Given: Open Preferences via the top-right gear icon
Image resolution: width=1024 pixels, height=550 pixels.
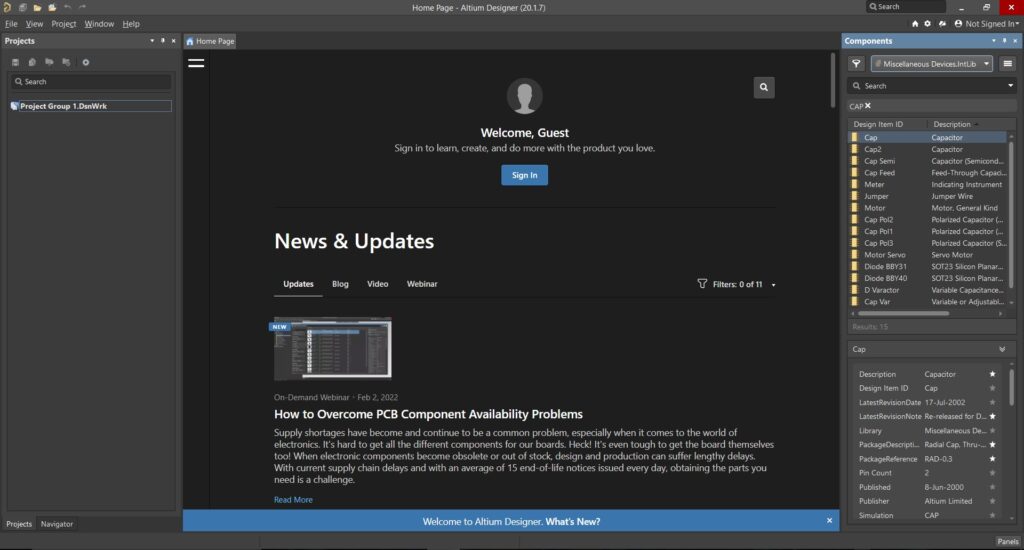Looking at the screenshot, I should pos(927,24).
